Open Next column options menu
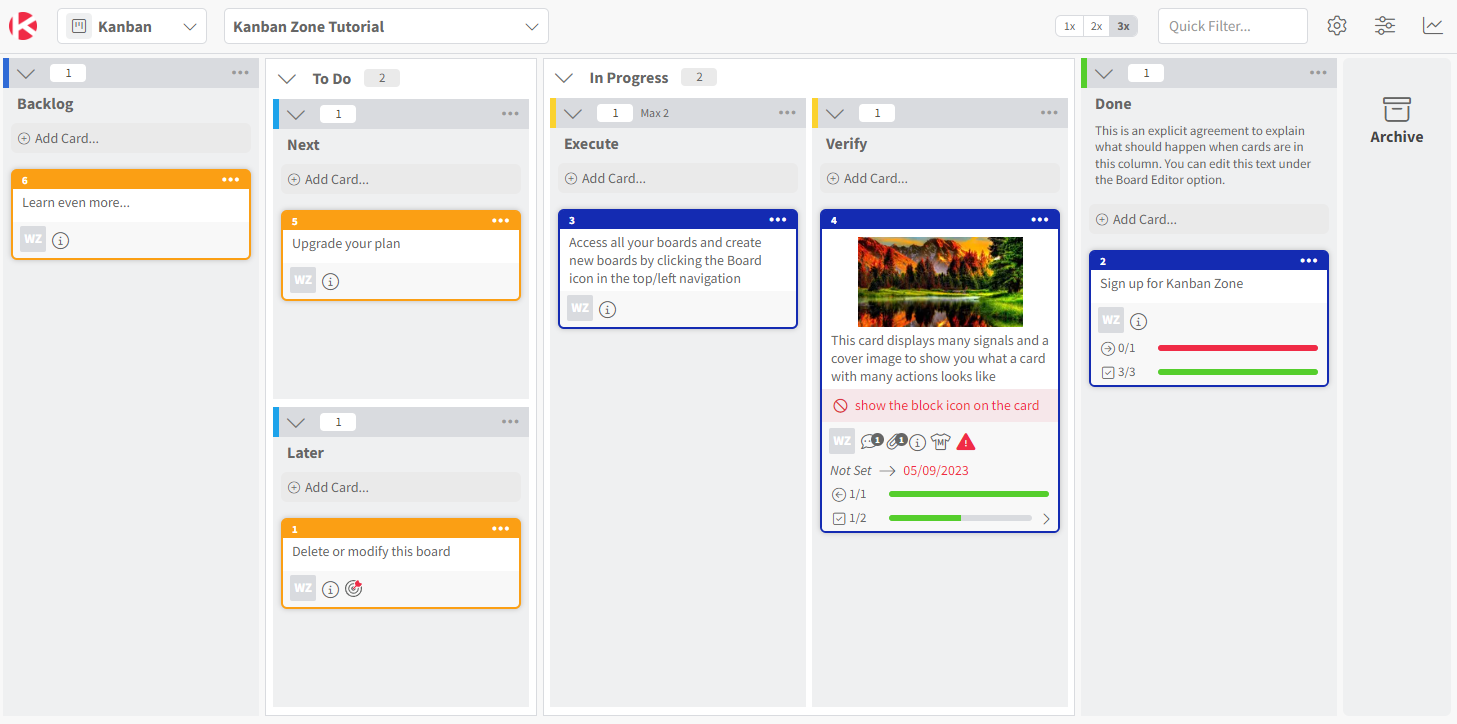The width and height of the screenshot is (1457, 724). coord(511,114)
